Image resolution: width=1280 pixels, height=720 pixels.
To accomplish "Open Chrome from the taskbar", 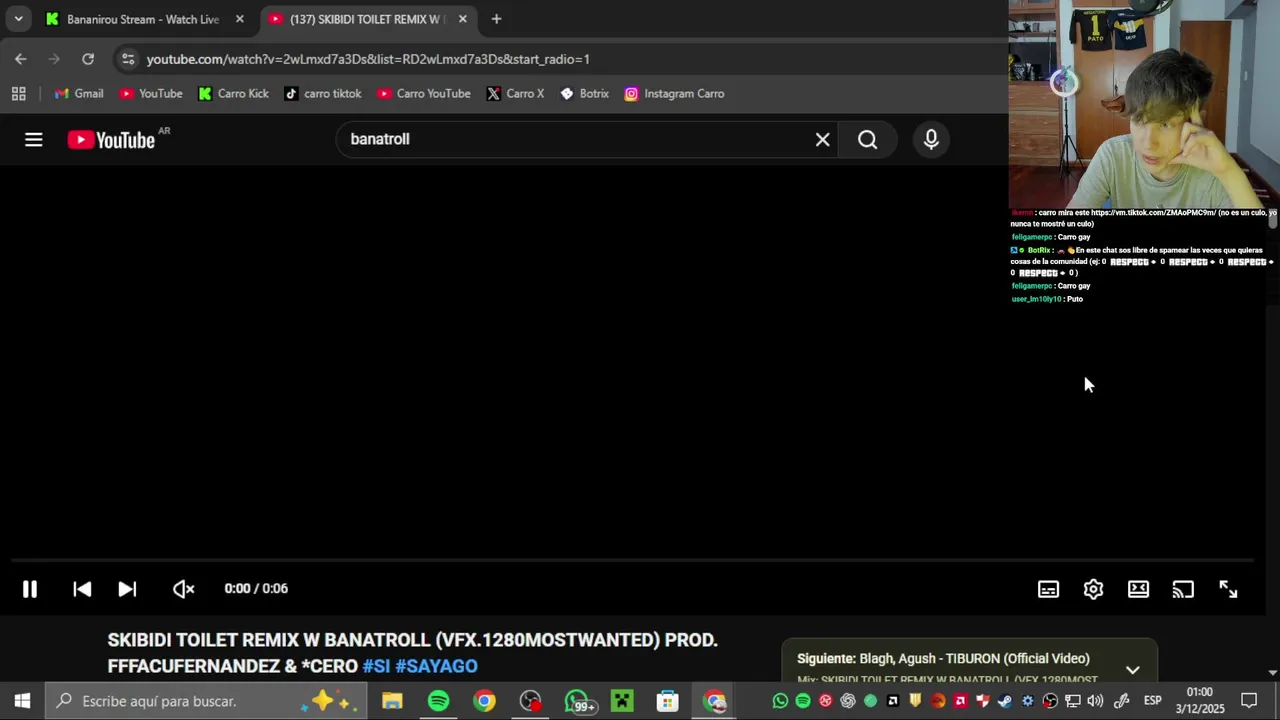I will tap(484, 701).
